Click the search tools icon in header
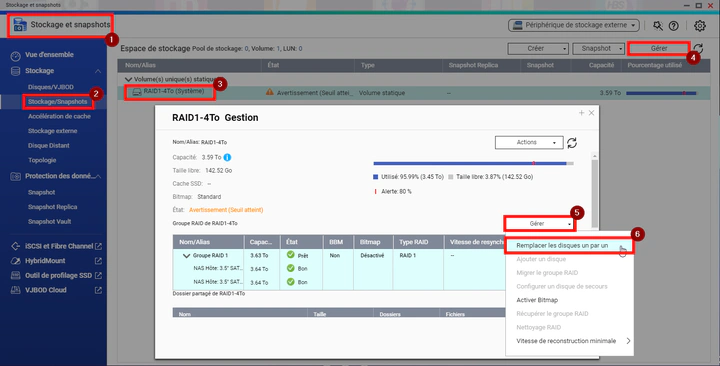 pyautogui.click(x=658, y=26)
